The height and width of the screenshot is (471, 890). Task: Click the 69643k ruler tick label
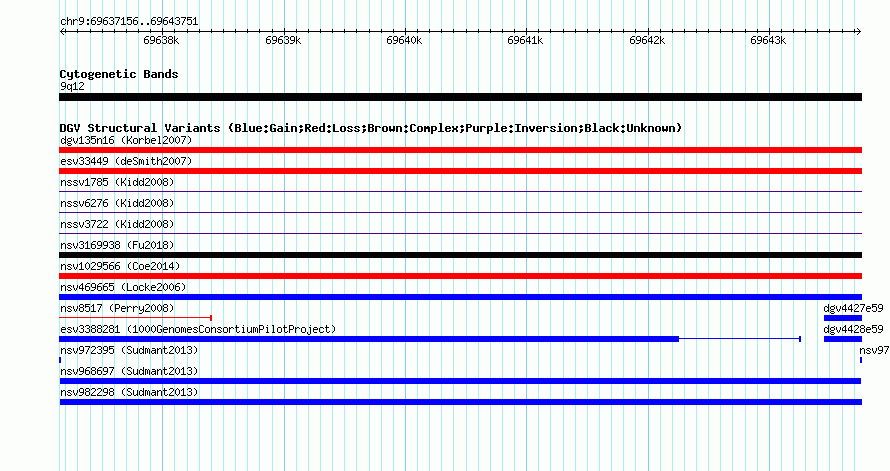pyautogui.click(x=768, y=40)
